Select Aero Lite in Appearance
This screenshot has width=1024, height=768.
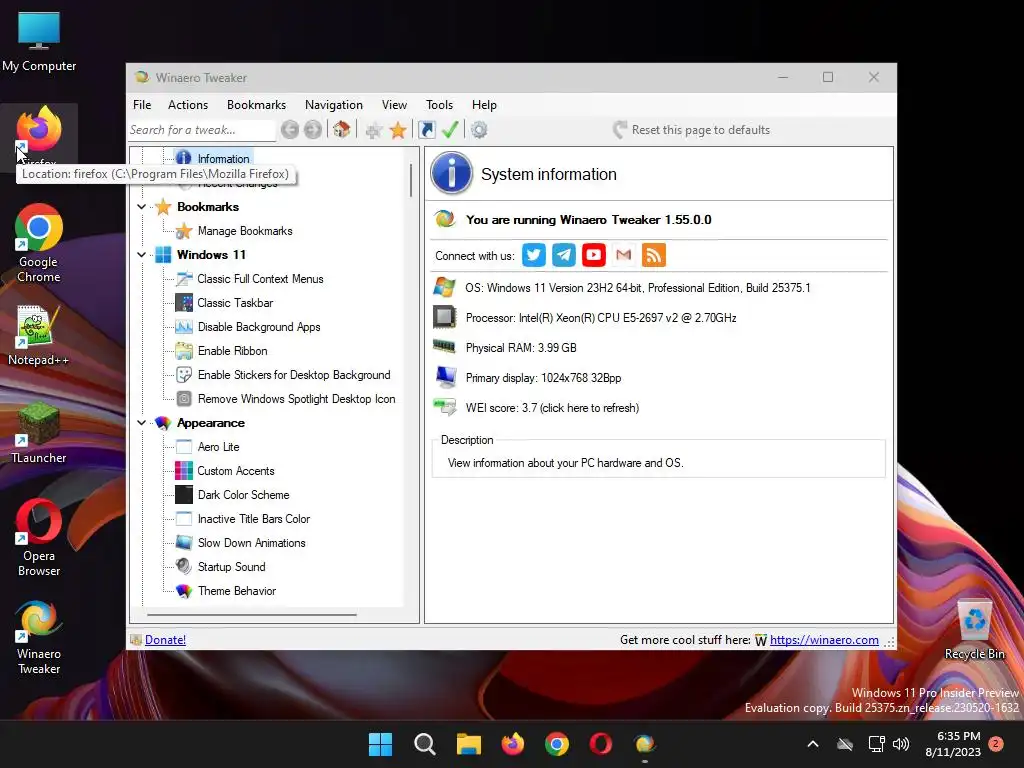tap(218, 447)
